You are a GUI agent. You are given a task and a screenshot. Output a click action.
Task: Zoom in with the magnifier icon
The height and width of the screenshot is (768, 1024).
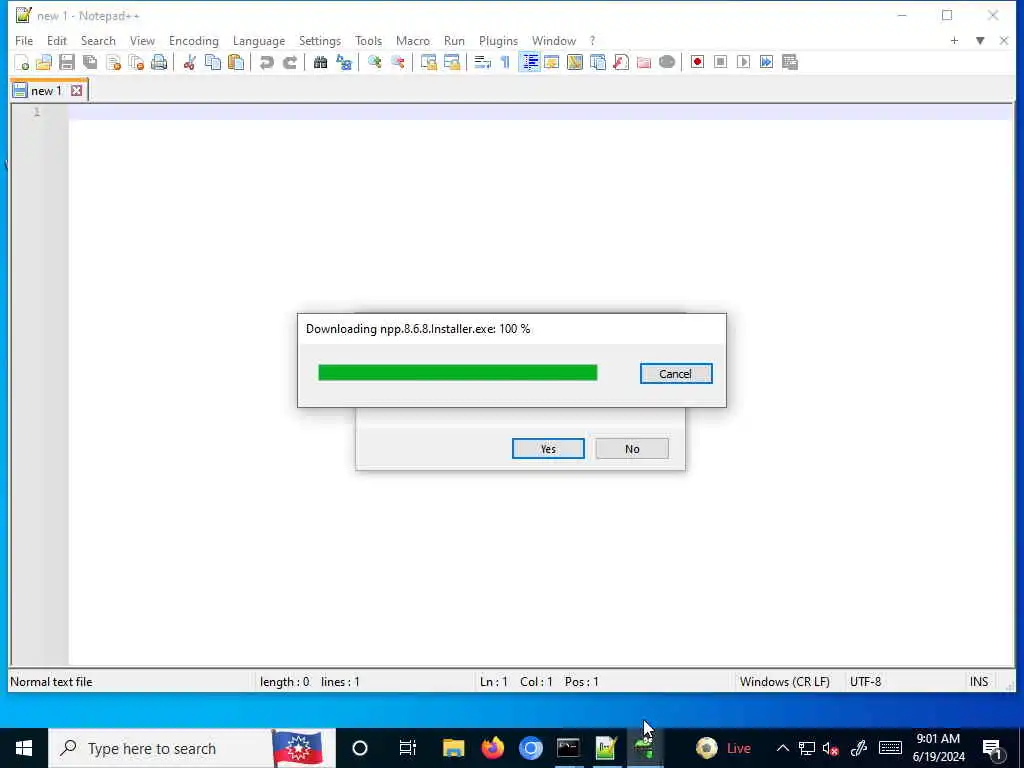click(x=374, y=62)
